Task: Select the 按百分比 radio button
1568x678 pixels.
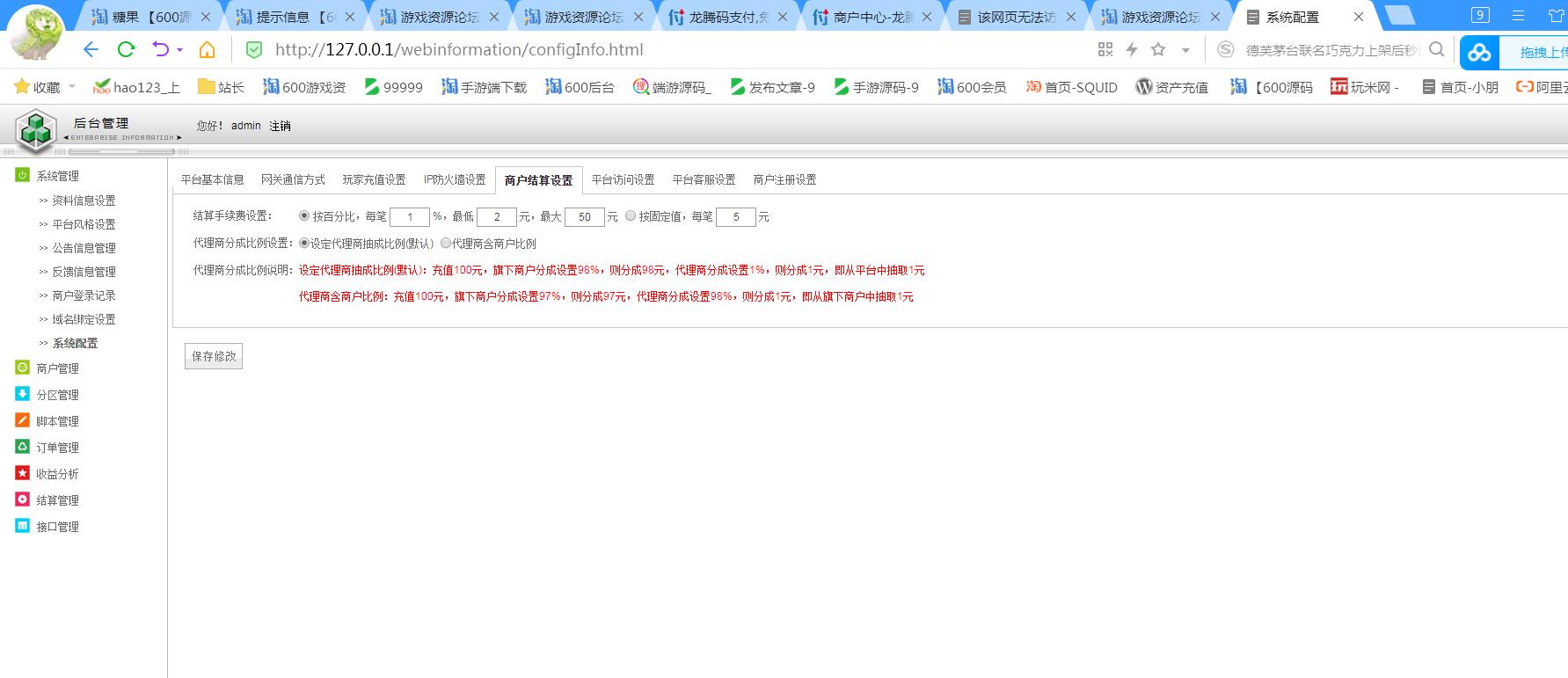Action: [x=304, y=216]
